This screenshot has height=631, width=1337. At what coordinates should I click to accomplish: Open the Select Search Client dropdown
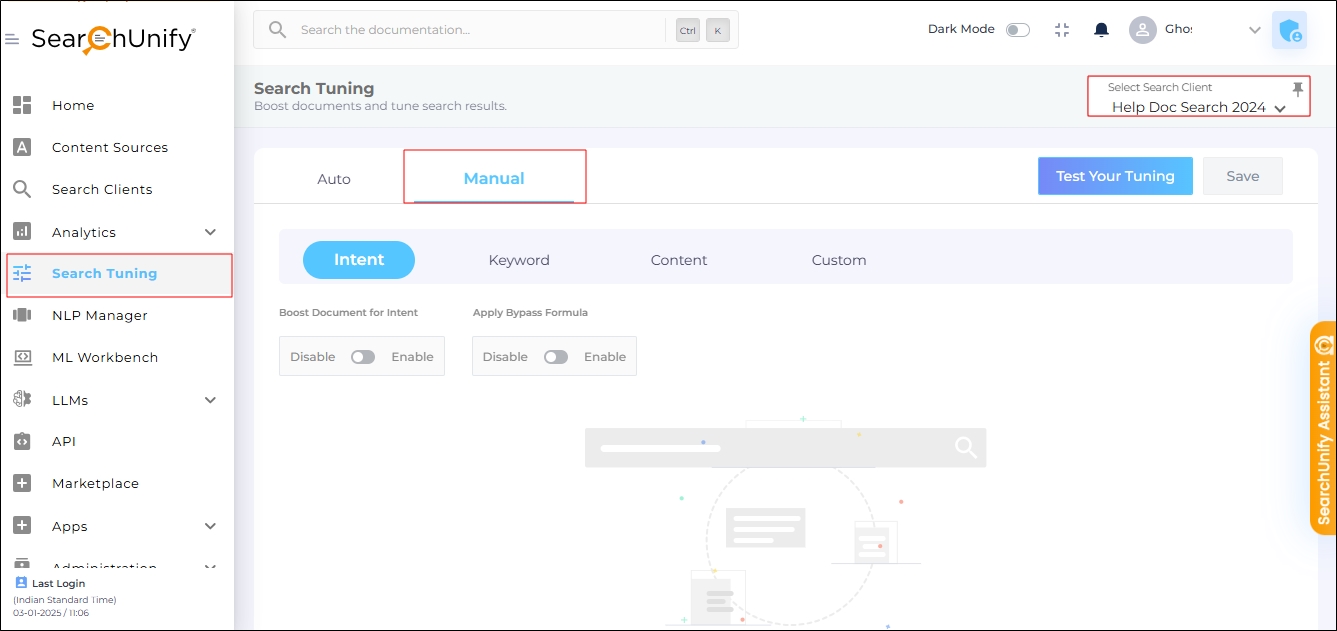point(1197,107)
